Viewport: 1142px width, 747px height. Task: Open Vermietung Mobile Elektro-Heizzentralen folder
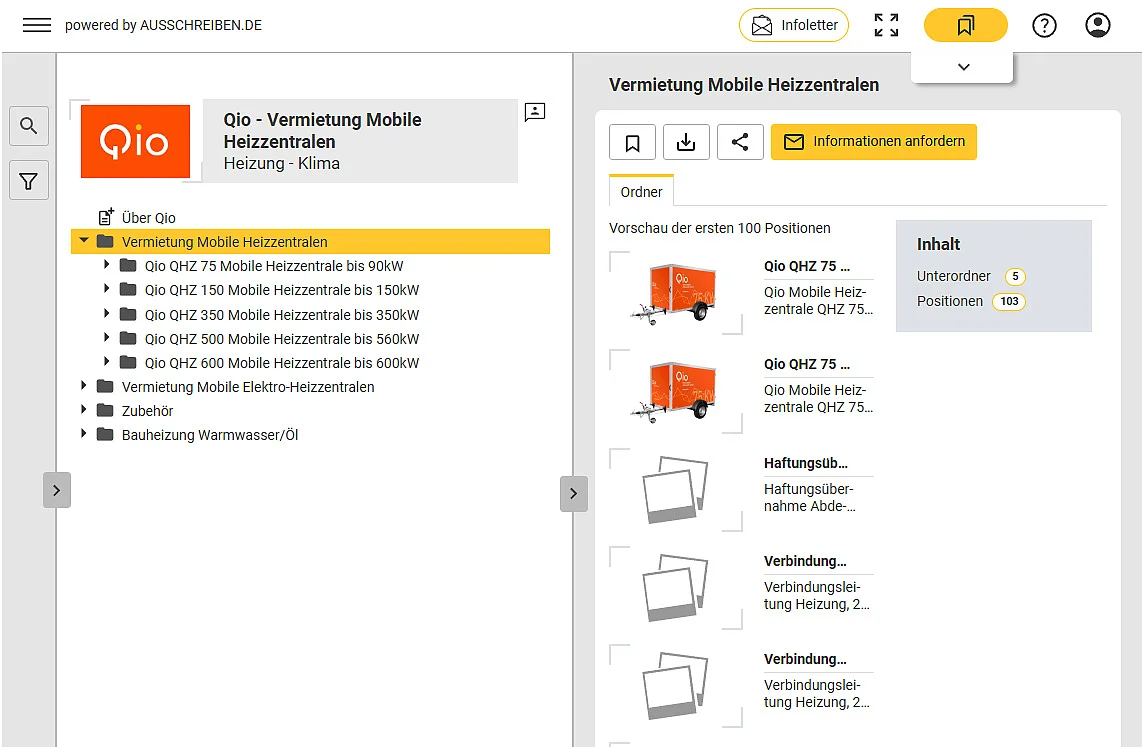tap(248, 387)
